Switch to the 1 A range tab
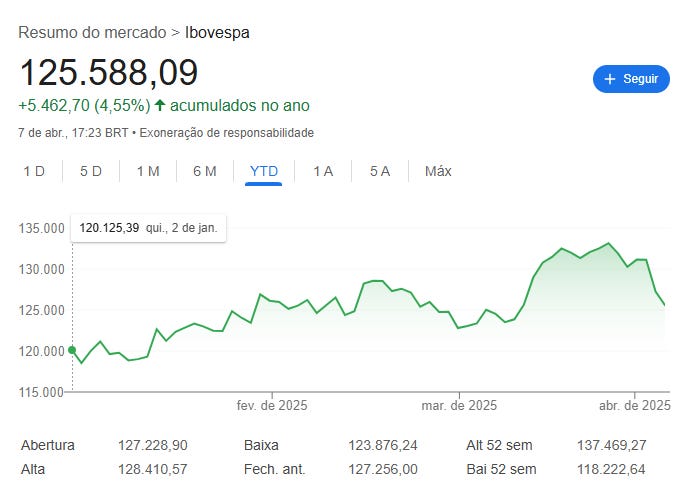696x495 pixels. (x=323, y=171)
